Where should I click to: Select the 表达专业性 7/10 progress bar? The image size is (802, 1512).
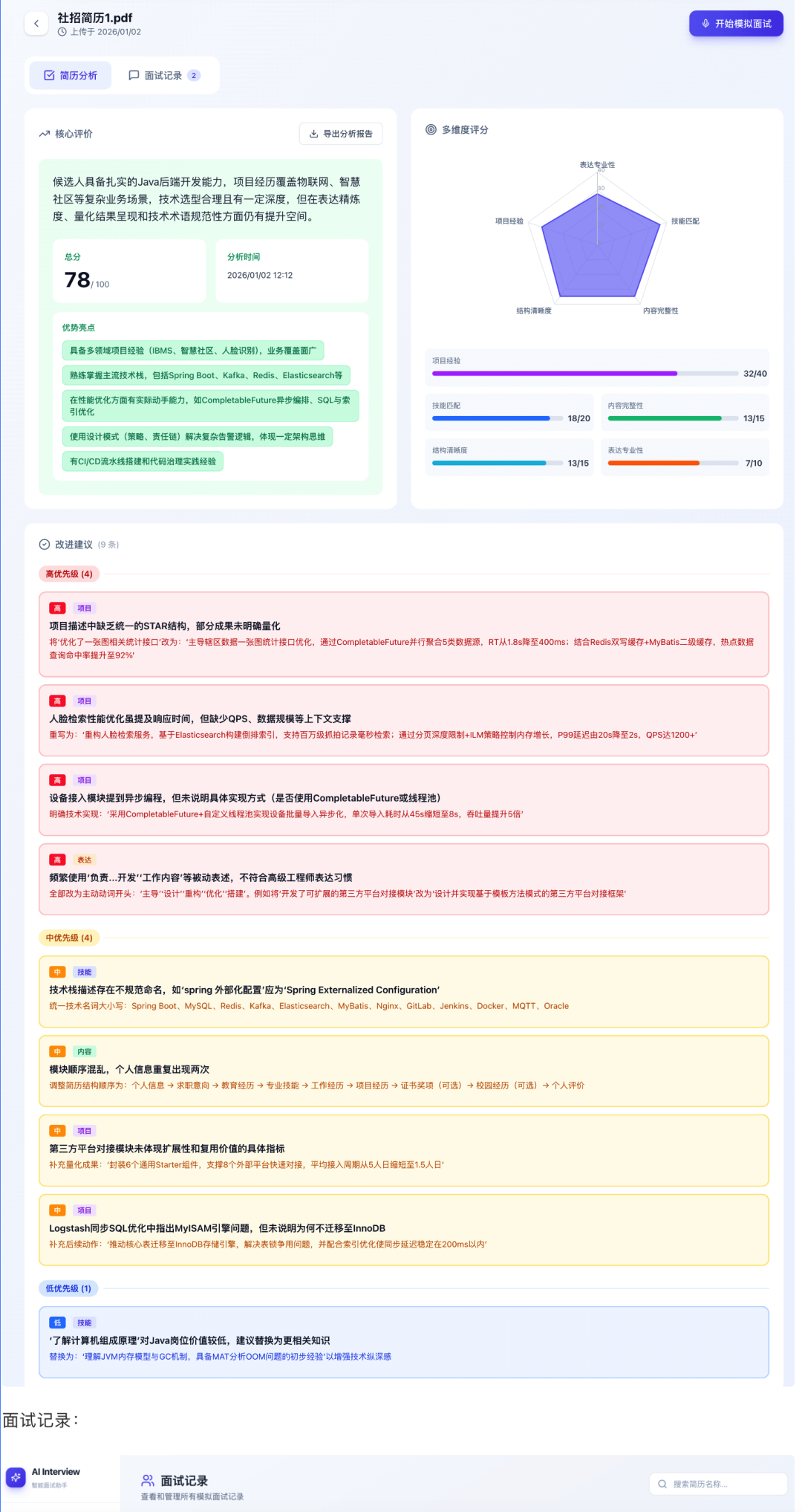coord(674,463)
